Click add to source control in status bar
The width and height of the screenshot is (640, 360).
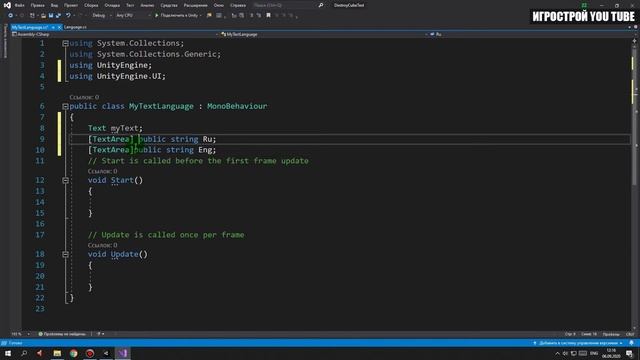coord(578,343)
